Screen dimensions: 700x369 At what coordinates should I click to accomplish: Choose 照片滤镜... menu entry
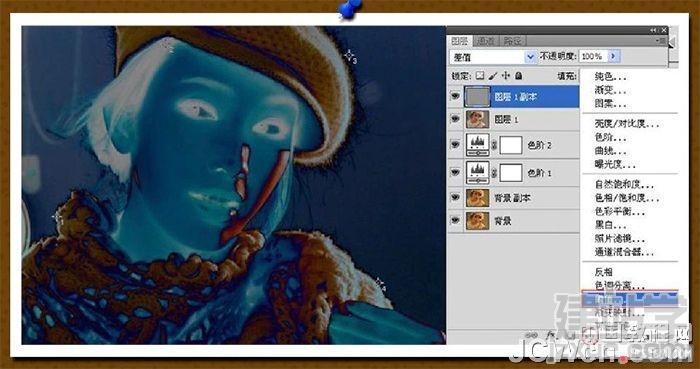coord(620,239)
